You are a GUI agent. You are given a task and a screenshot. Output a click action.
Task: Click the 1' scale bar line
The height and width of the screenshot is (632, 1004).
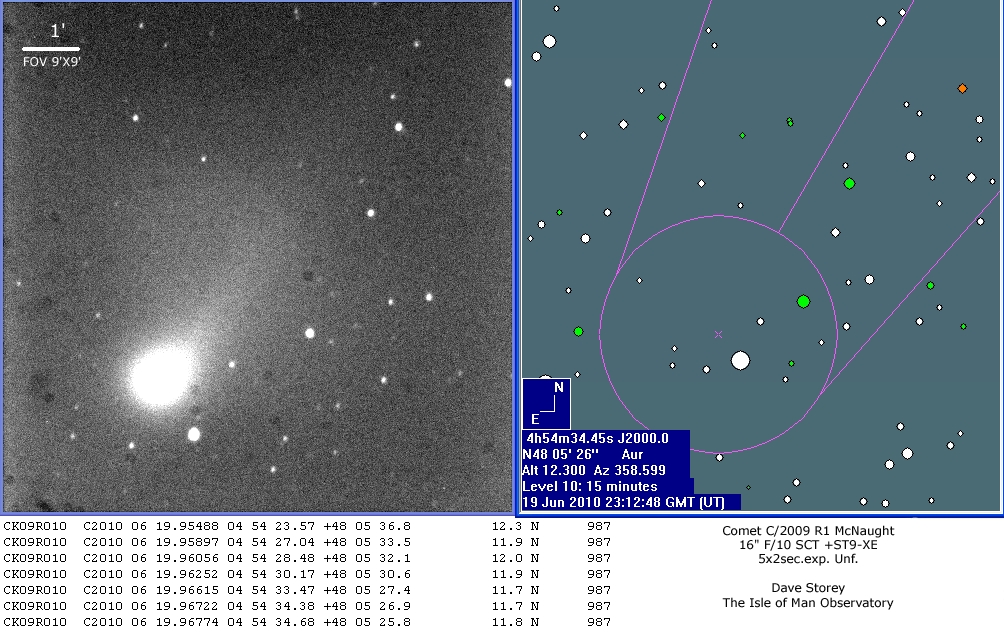(51, 49)
